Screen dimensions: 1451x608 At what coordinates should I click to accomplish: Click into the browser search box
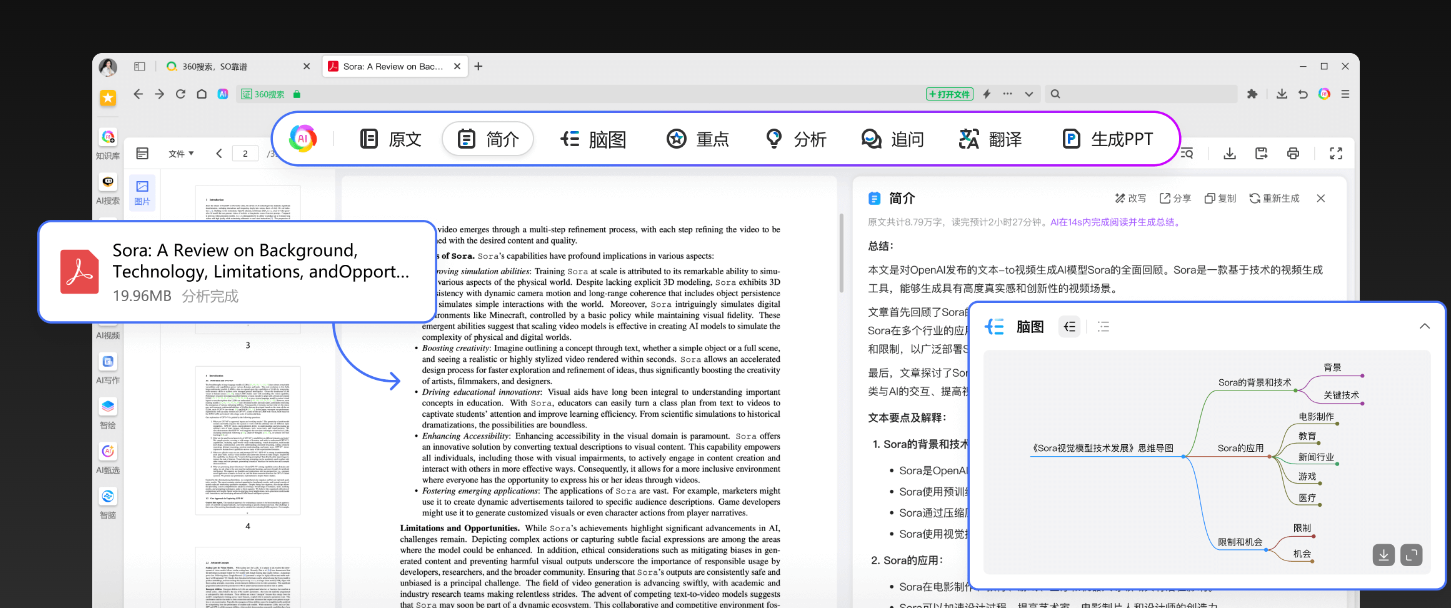(x=1140, y=94)
